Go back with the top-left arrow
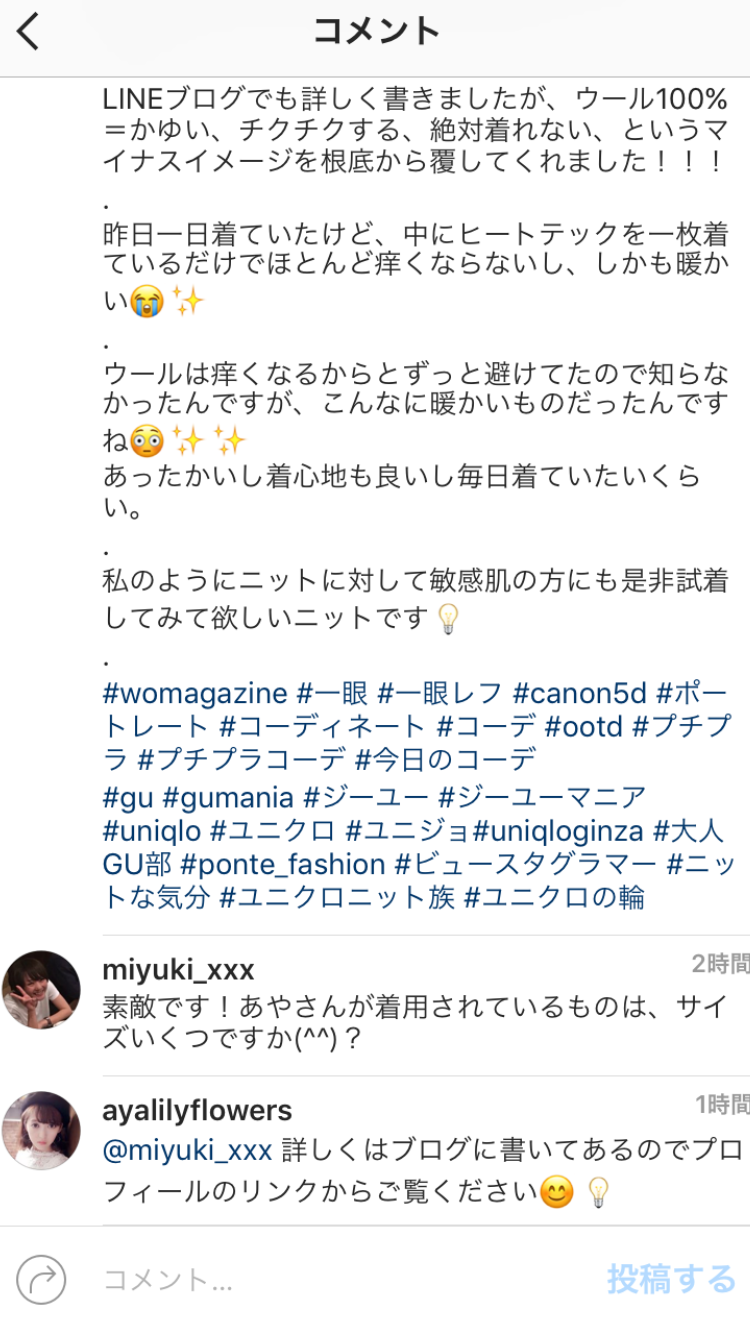The height and width of the screenshot is (1334, 750). pyautogui.click(x=28, y=32)
